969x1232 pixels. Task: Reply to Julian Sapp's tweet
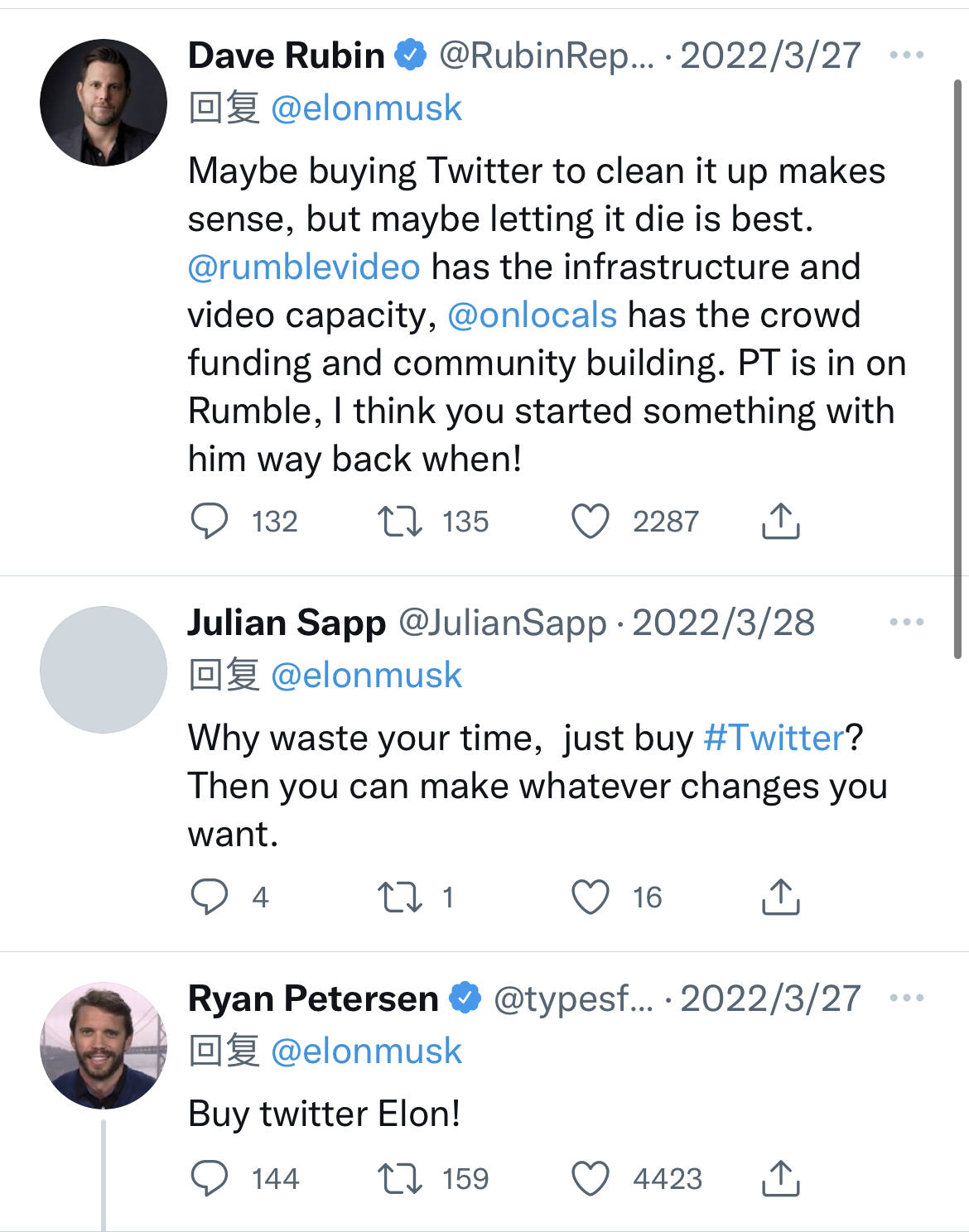point(210,898)
